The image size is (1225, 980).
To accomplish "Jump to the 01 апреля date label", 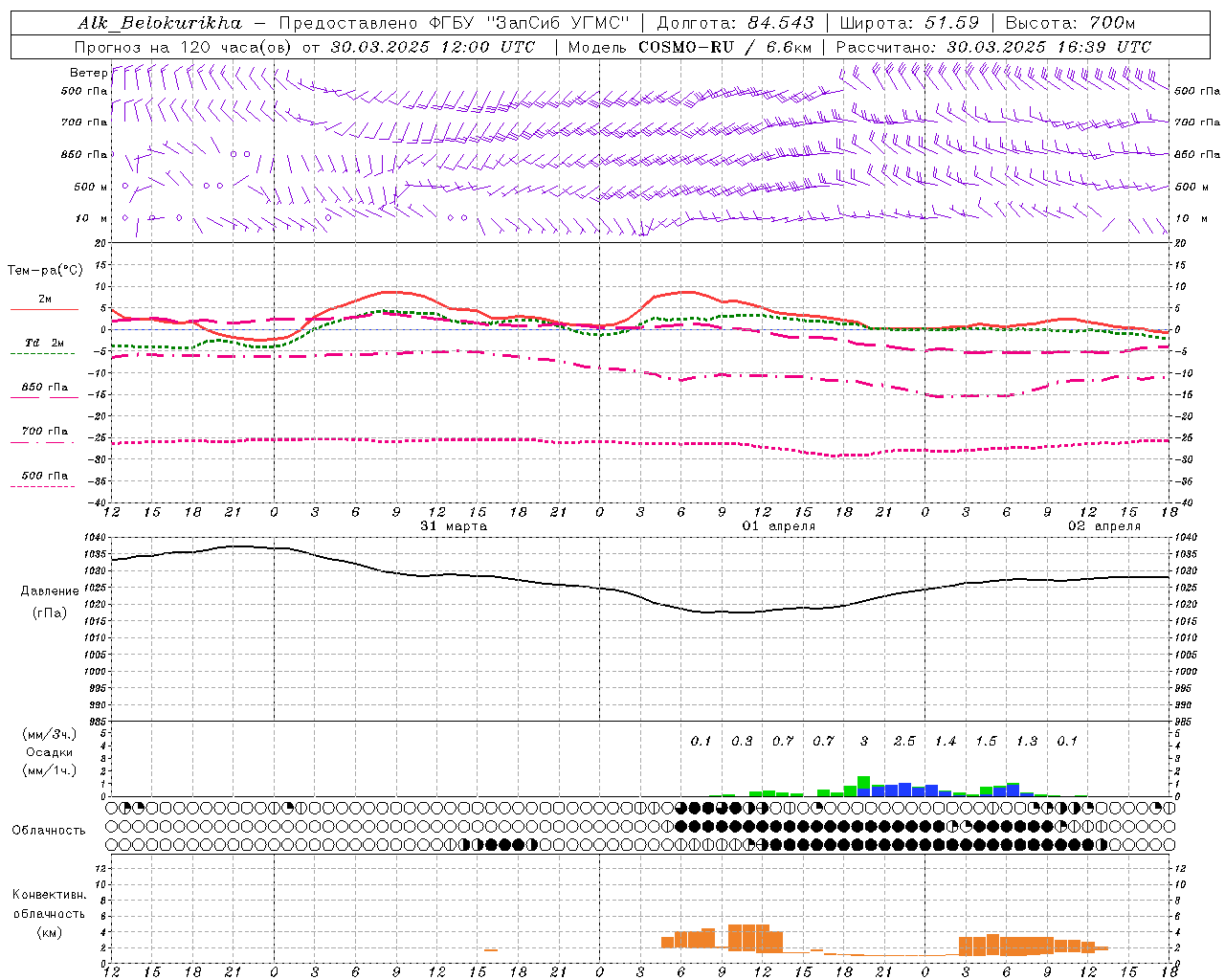I will tap(779, 526).
